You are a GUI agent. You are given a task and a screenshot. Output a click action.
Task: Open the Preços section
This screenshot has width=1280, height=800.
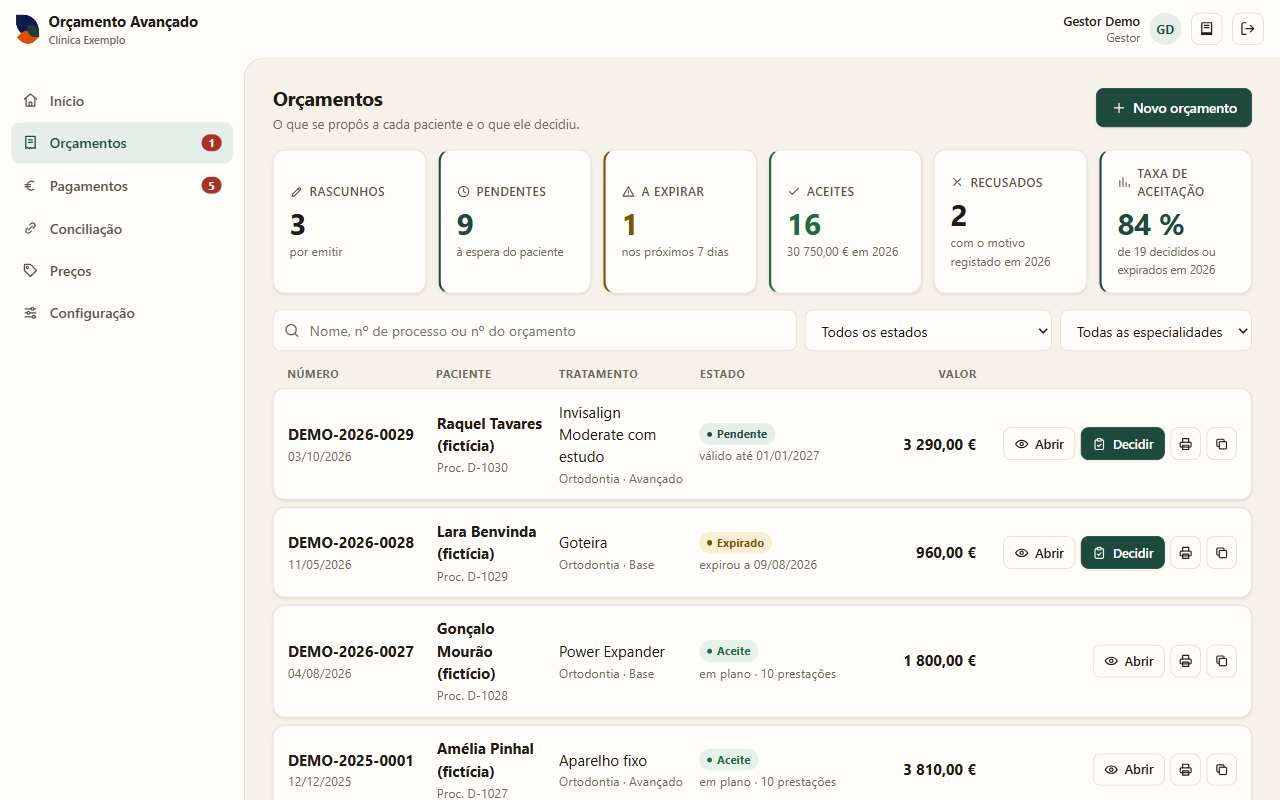click(x=122, y=271)
